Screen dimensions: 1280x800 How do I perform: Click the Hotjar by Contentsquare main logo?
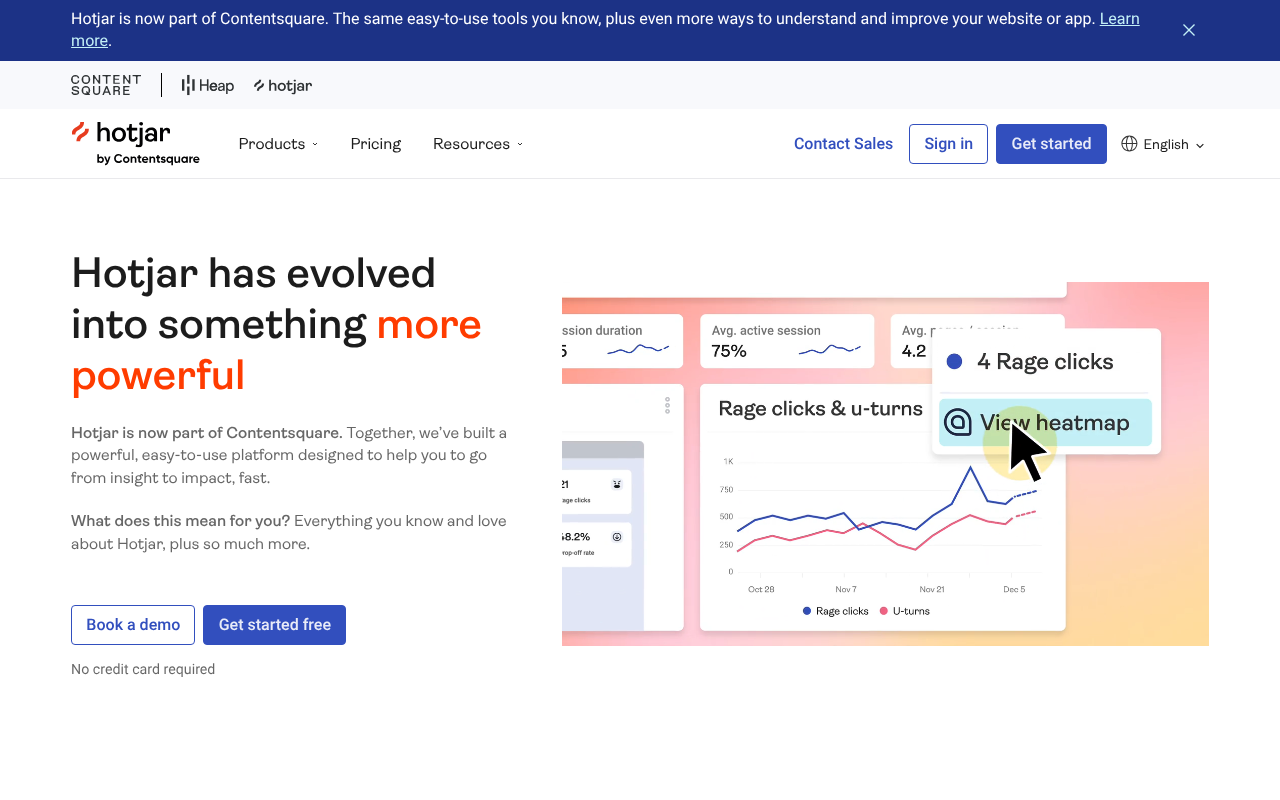click(135, 144)
